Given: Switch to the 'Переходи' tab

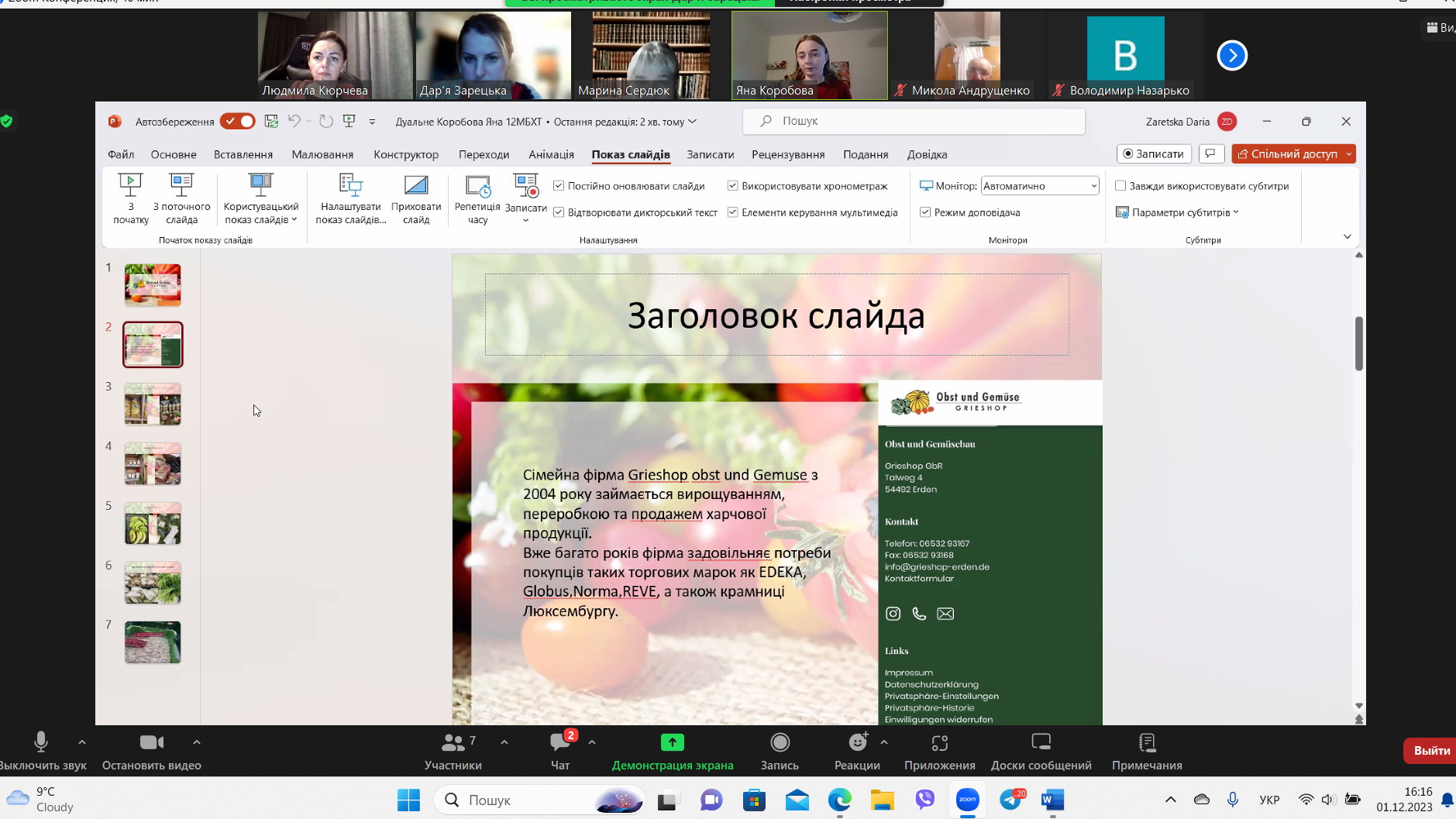Looking at the screenshot, I should [484, 154].
